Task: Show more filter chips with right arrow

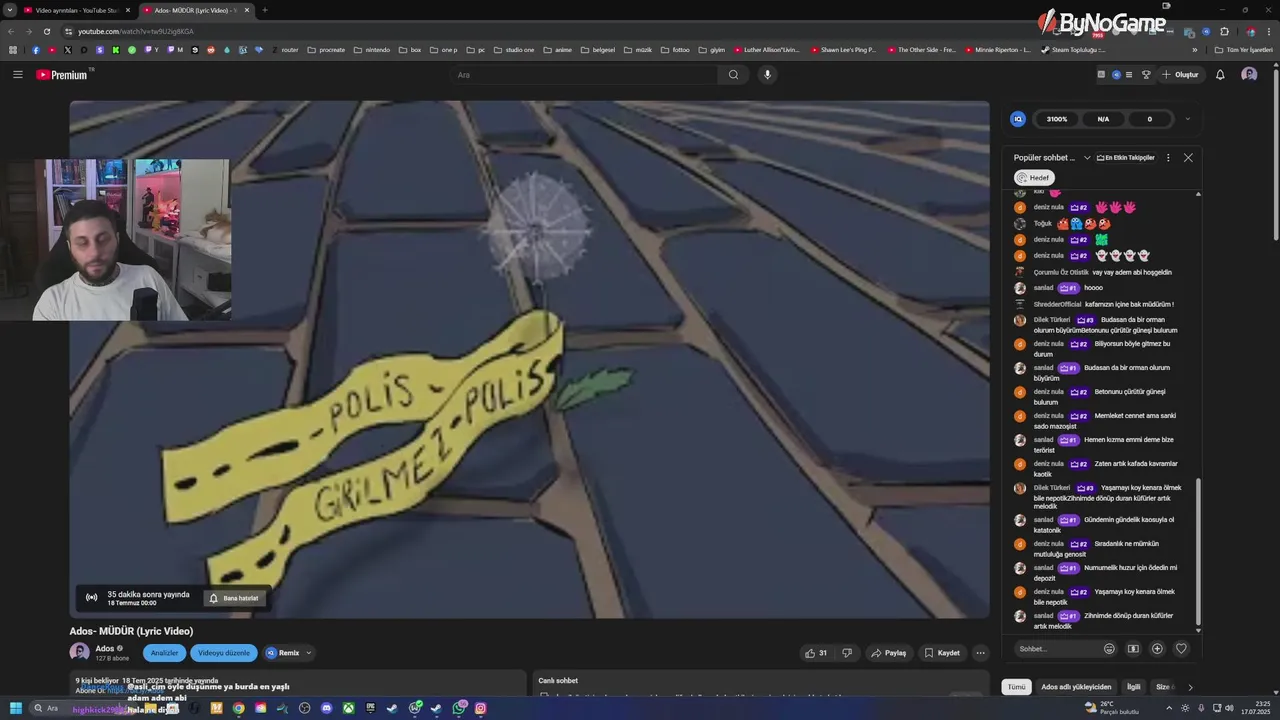Action: point(1190,687)
